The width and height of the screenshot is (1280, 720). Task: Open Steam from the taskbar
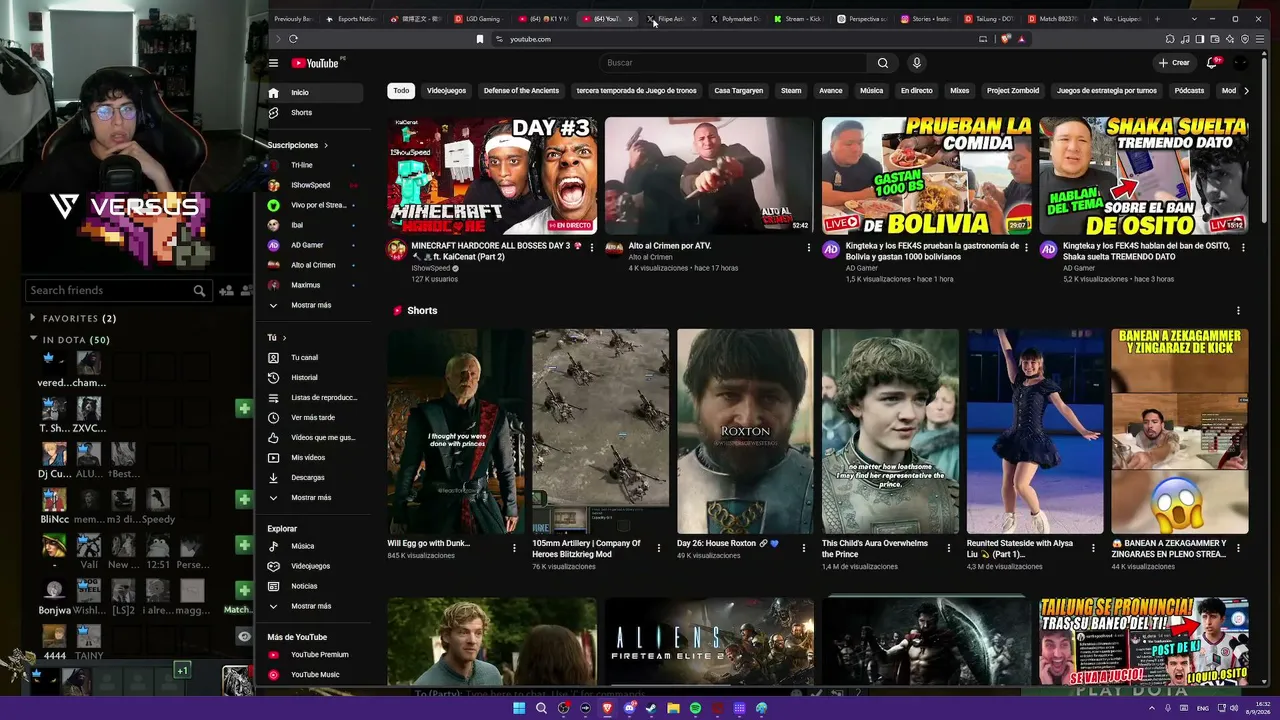pyautogui.click(x=651, y=708)
